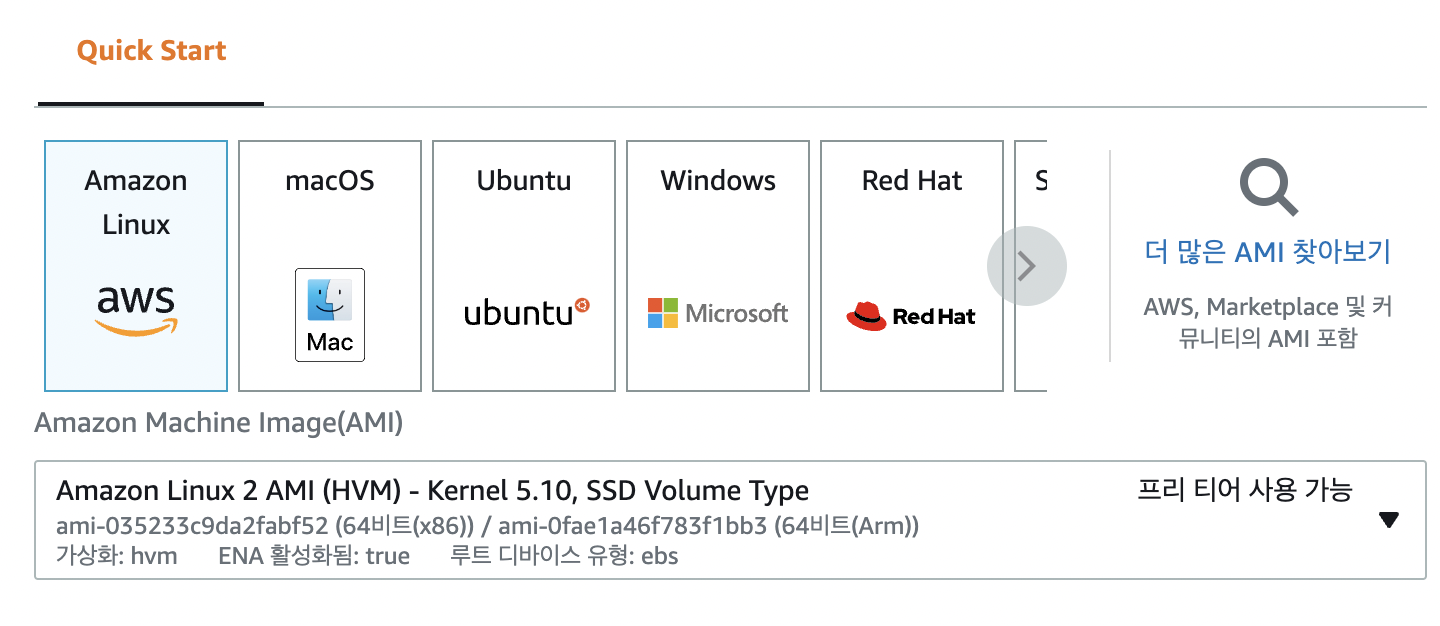Screen dimensions: 1440x626
Task: Open the Quick Start tab
Action: [151, 51]
